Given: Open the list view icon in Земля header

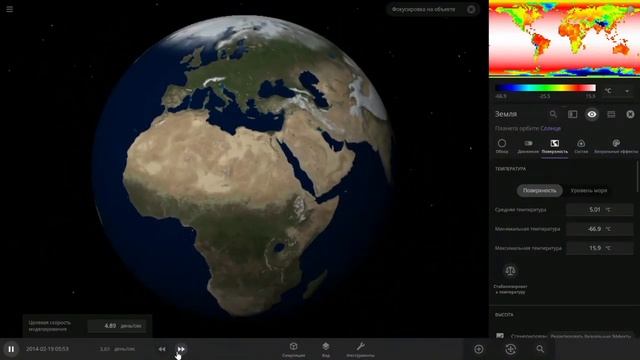Looking at the screenshot, I should click(611, 114).
